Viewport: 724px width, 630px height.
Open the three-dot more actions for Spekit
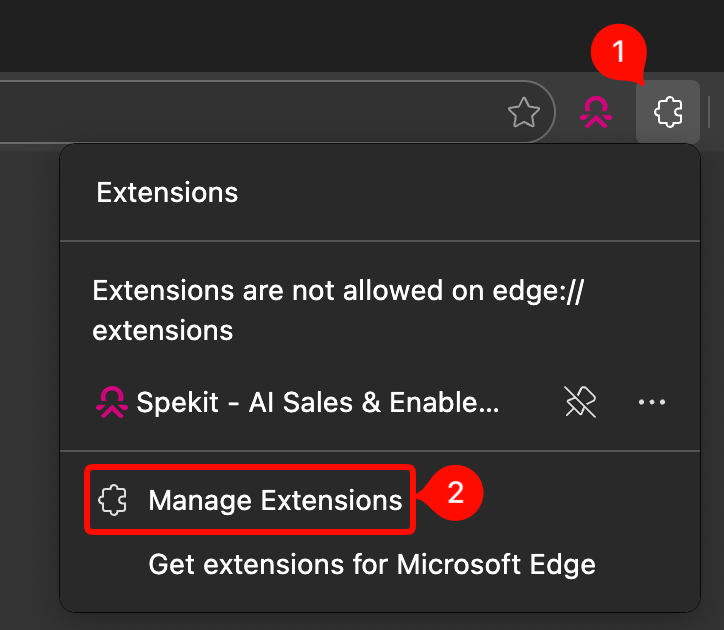[651, 402]
